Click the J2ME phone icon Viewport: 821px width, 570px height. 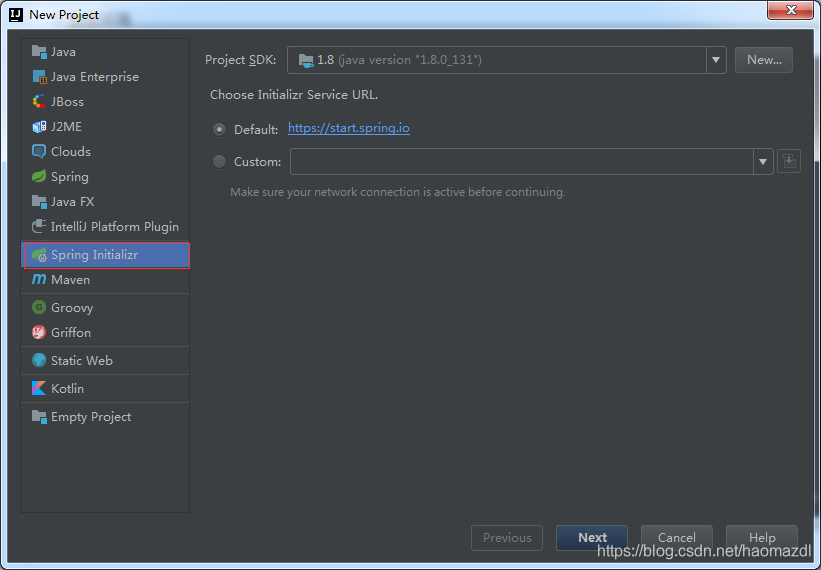pyautogui.click(x=39, y=127)
